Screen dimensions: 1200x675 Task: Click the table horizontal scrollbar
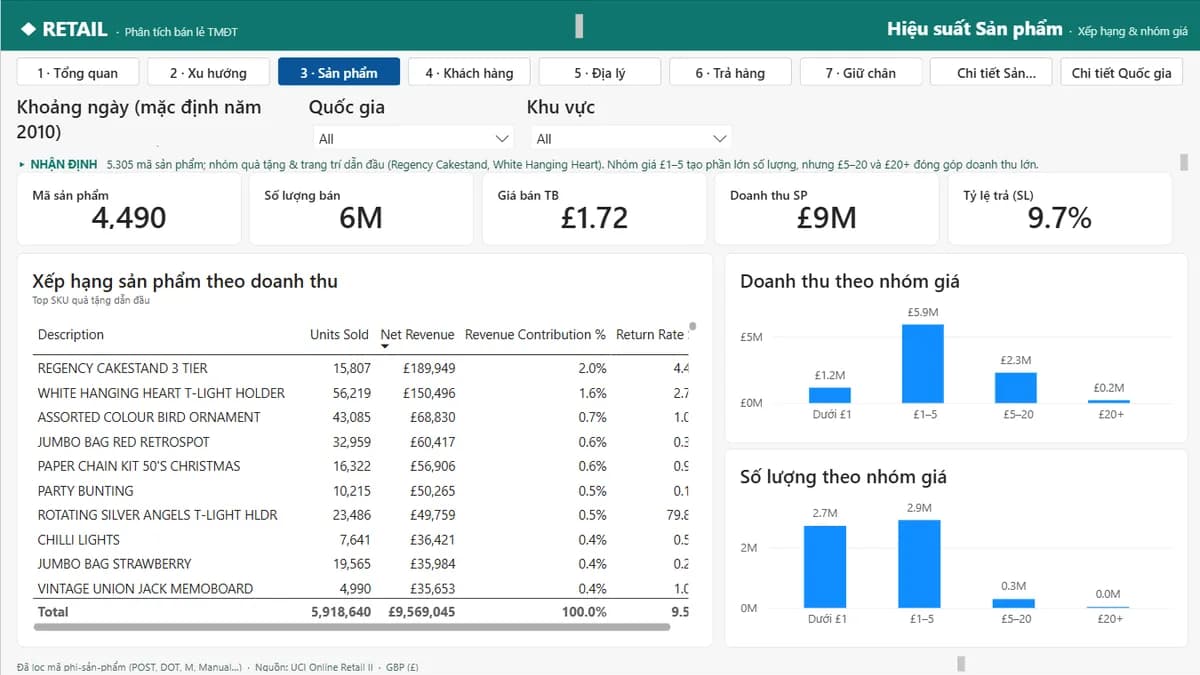click(351, 627)
